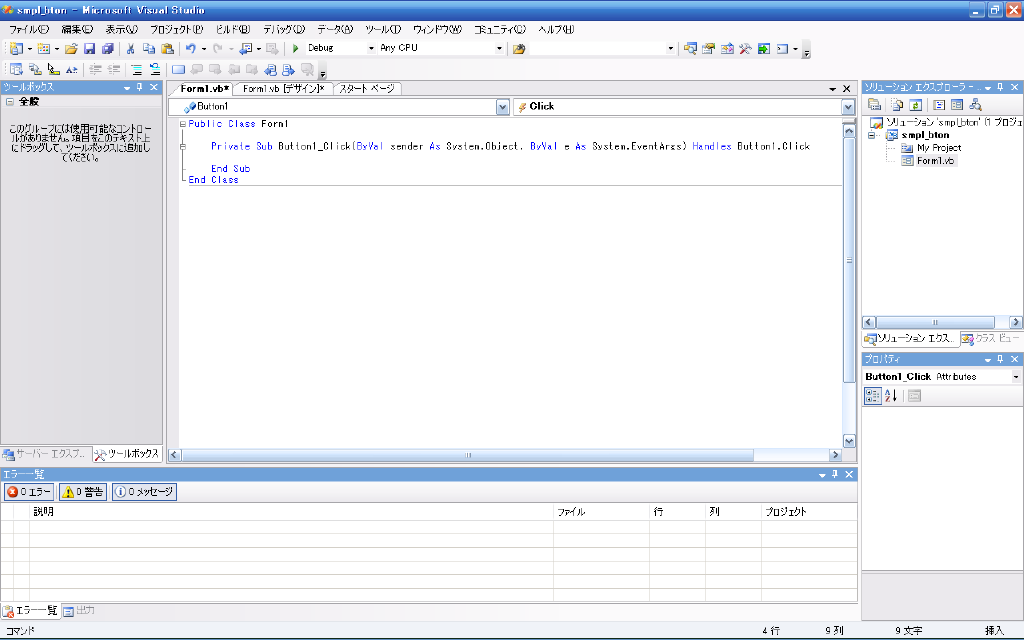Viewport: 1024px width, 640px height.
Task: Open the Any CPU platform dropdown
Action: [x=499, y=48]
